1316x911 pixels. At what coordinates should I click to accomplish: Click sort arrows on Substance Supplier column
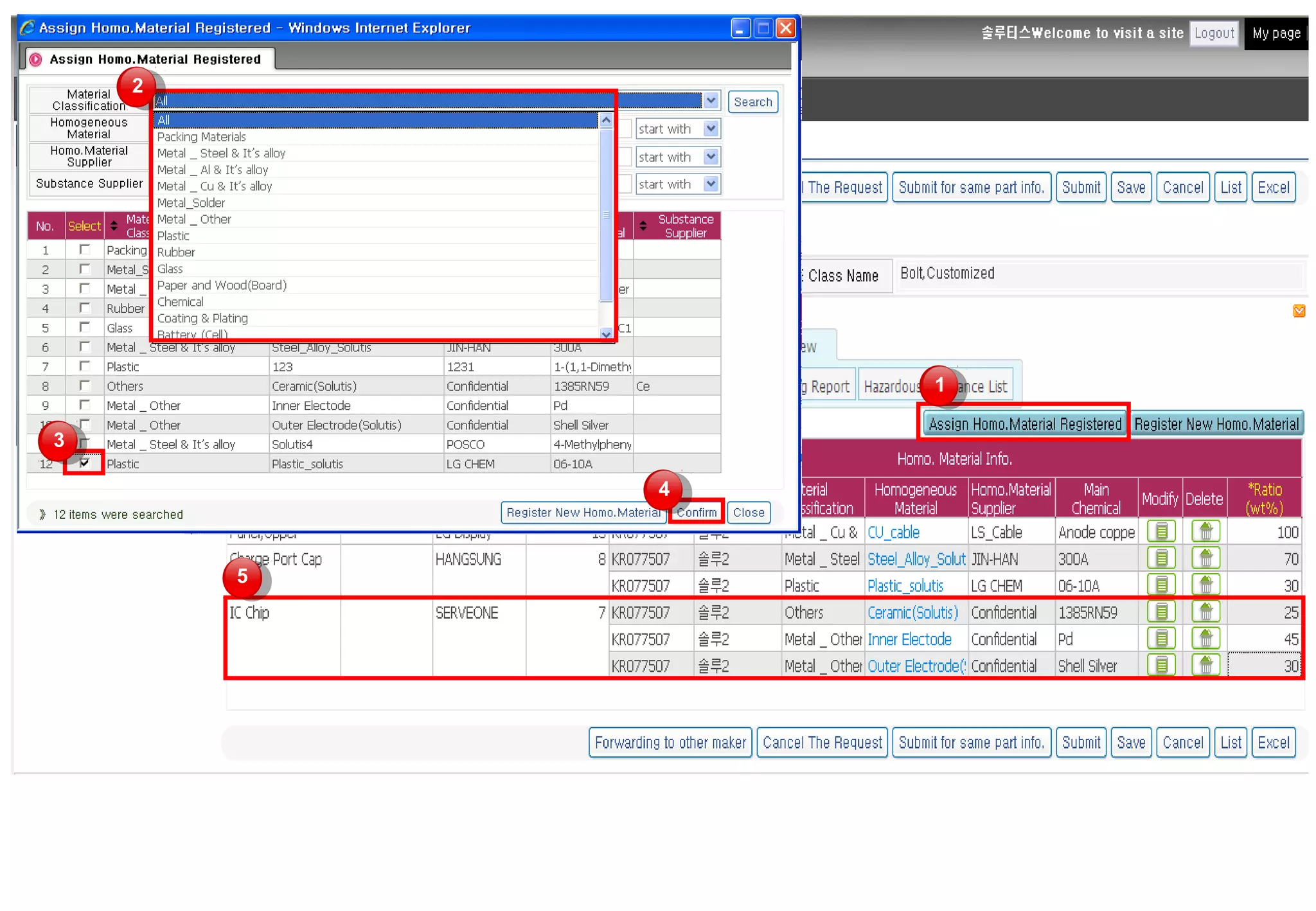[643, 226]
